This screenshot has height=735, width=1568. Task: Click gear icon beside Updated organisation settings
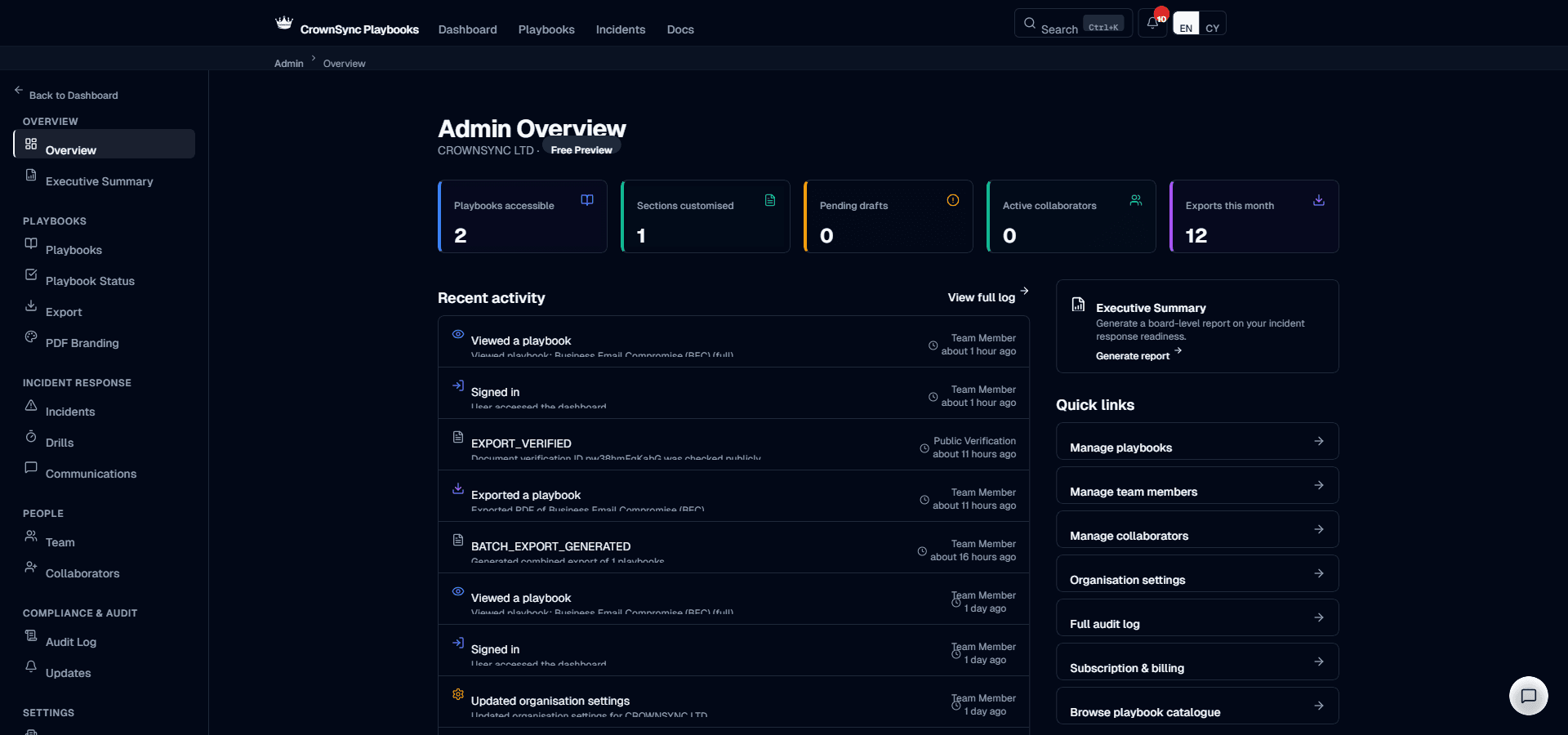coord(458,694)
